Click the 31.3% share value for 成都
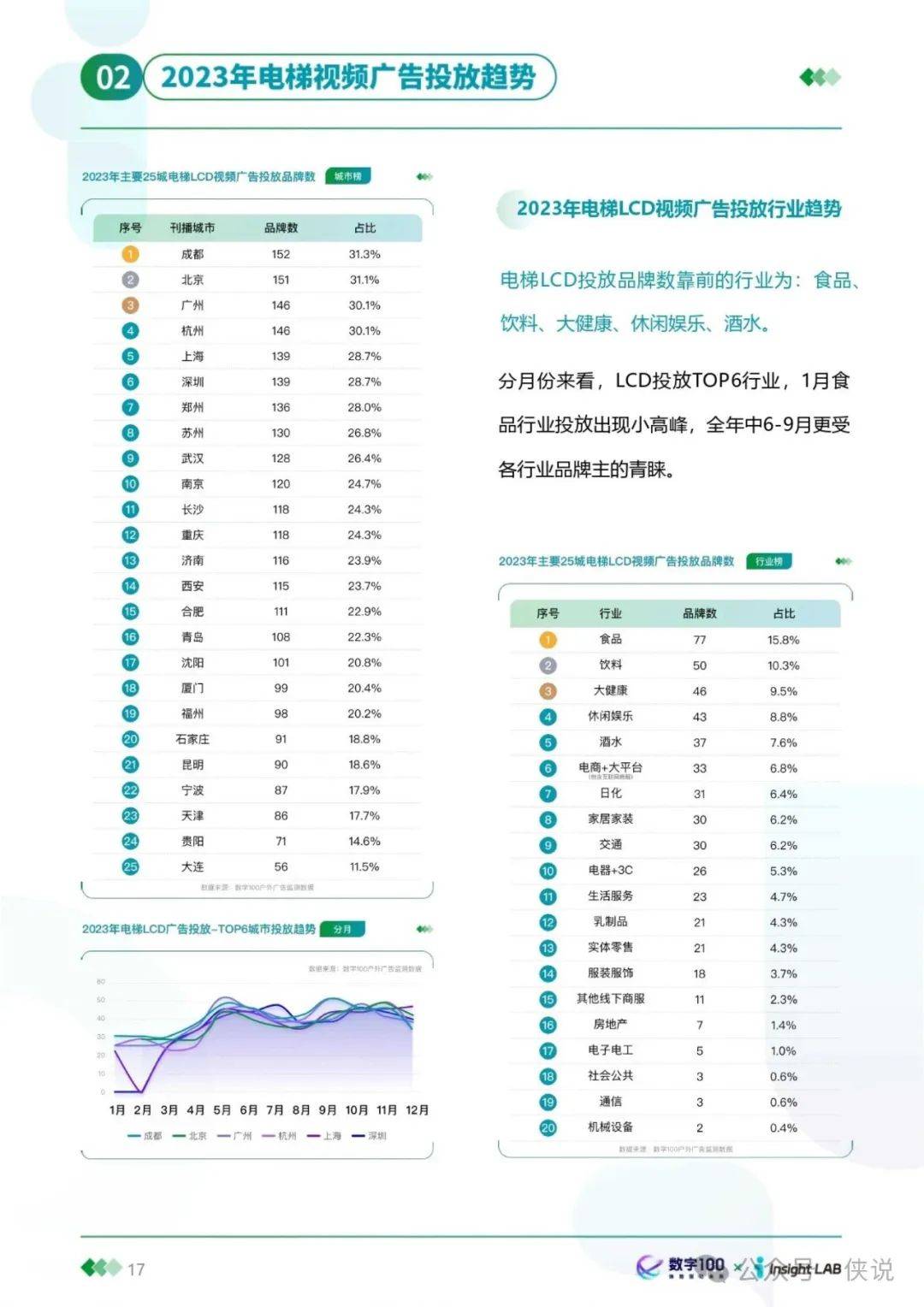 coord(364,254)
